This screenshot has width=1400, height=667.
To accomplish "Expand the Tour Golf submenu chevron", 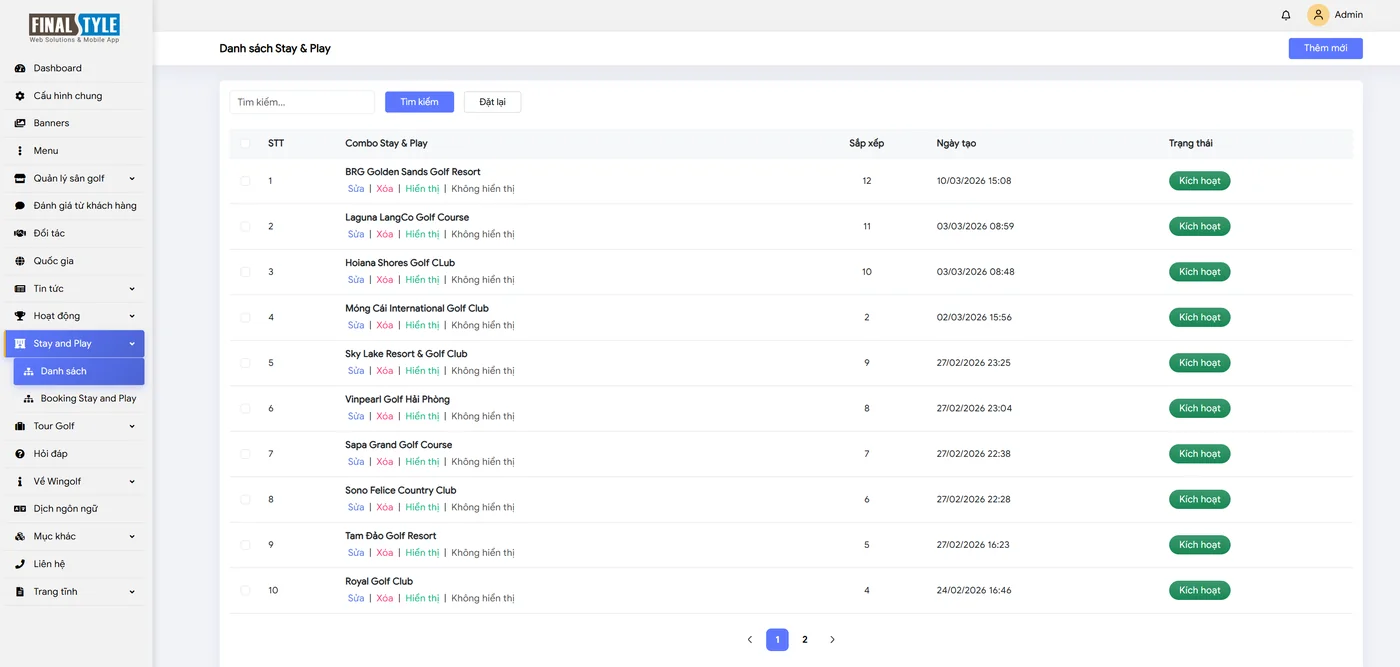I will coord(132,426).
